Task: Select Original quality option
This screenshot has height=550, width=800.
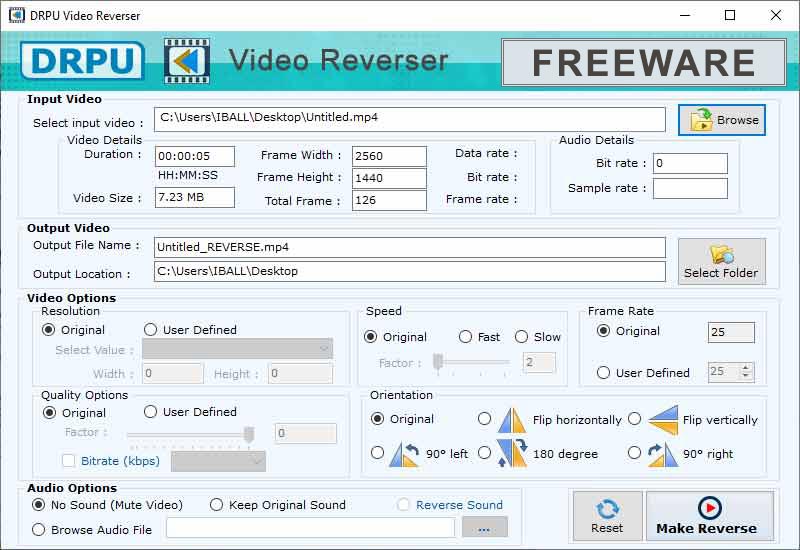Action: click(49, 412)
